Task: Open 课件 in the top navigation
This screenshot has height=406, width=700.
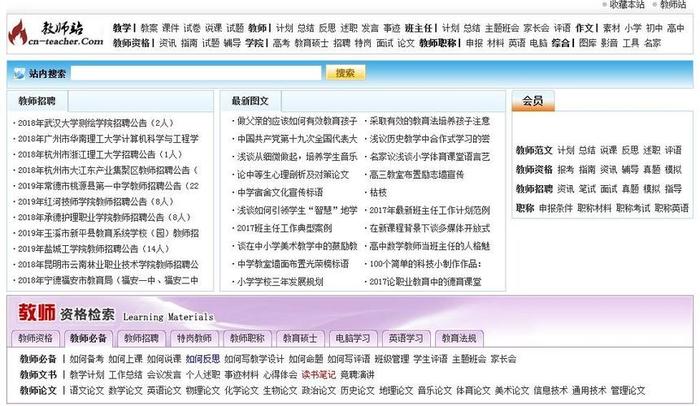Action: click(x=171, y=28)
